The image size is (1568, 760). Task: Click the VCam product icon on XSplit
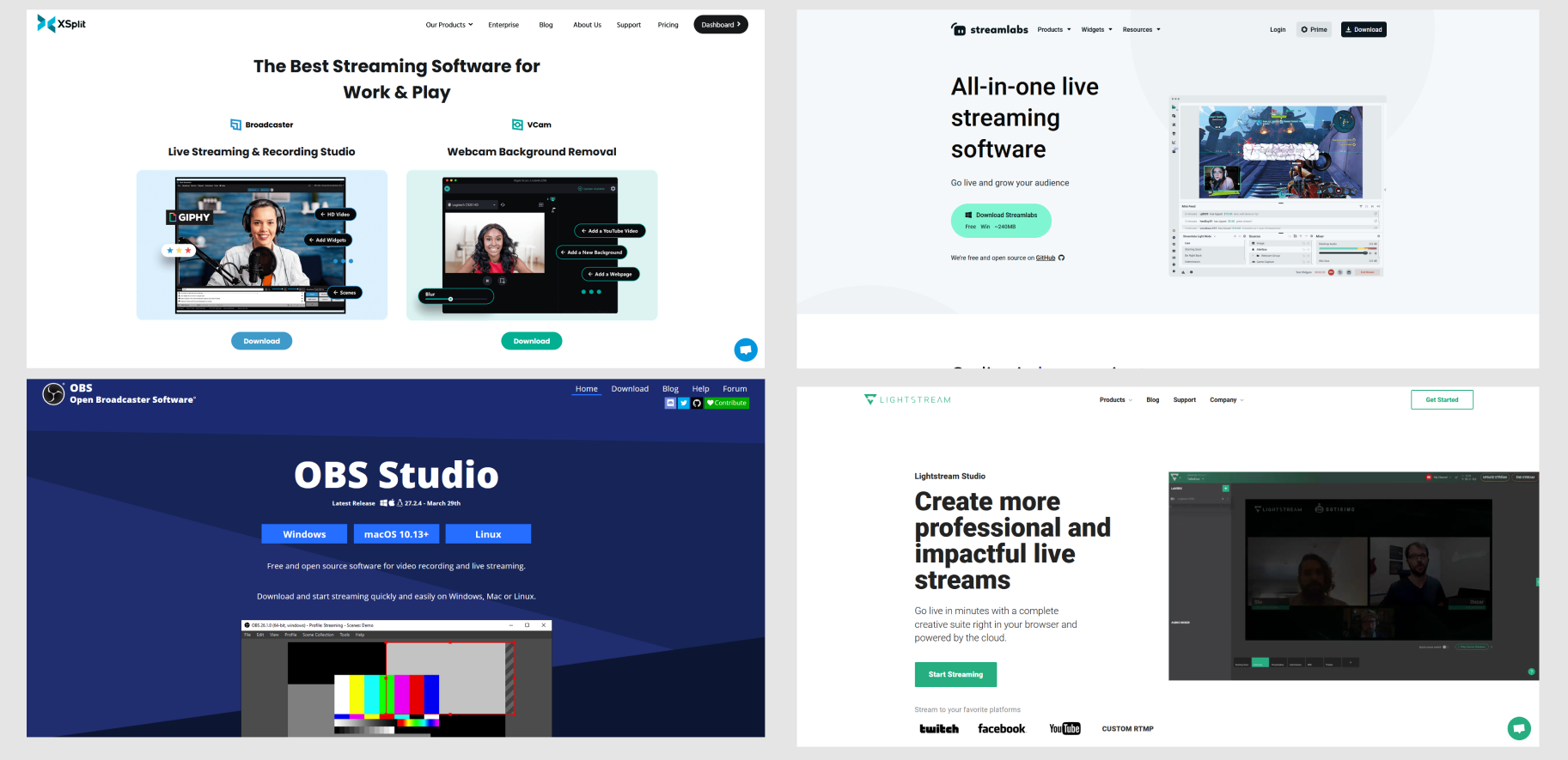[x=517, y=125]
